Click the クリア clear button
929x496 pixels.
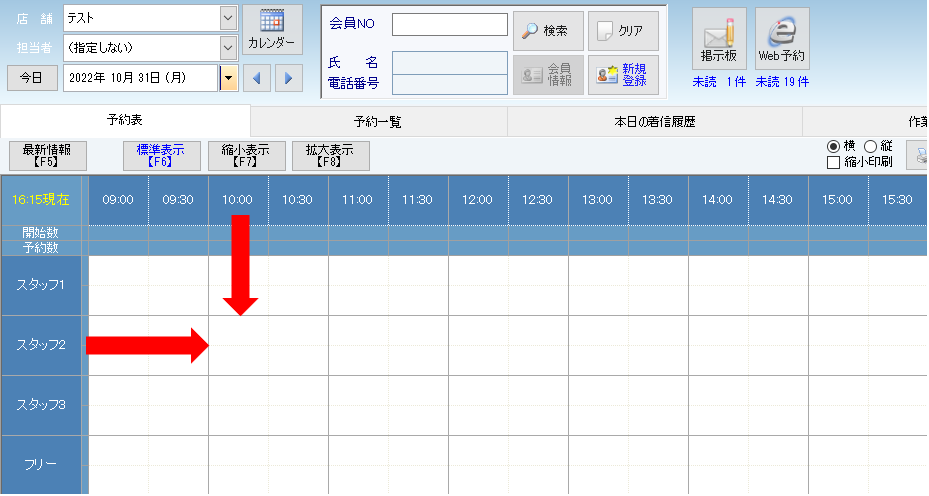pos(623,31)
